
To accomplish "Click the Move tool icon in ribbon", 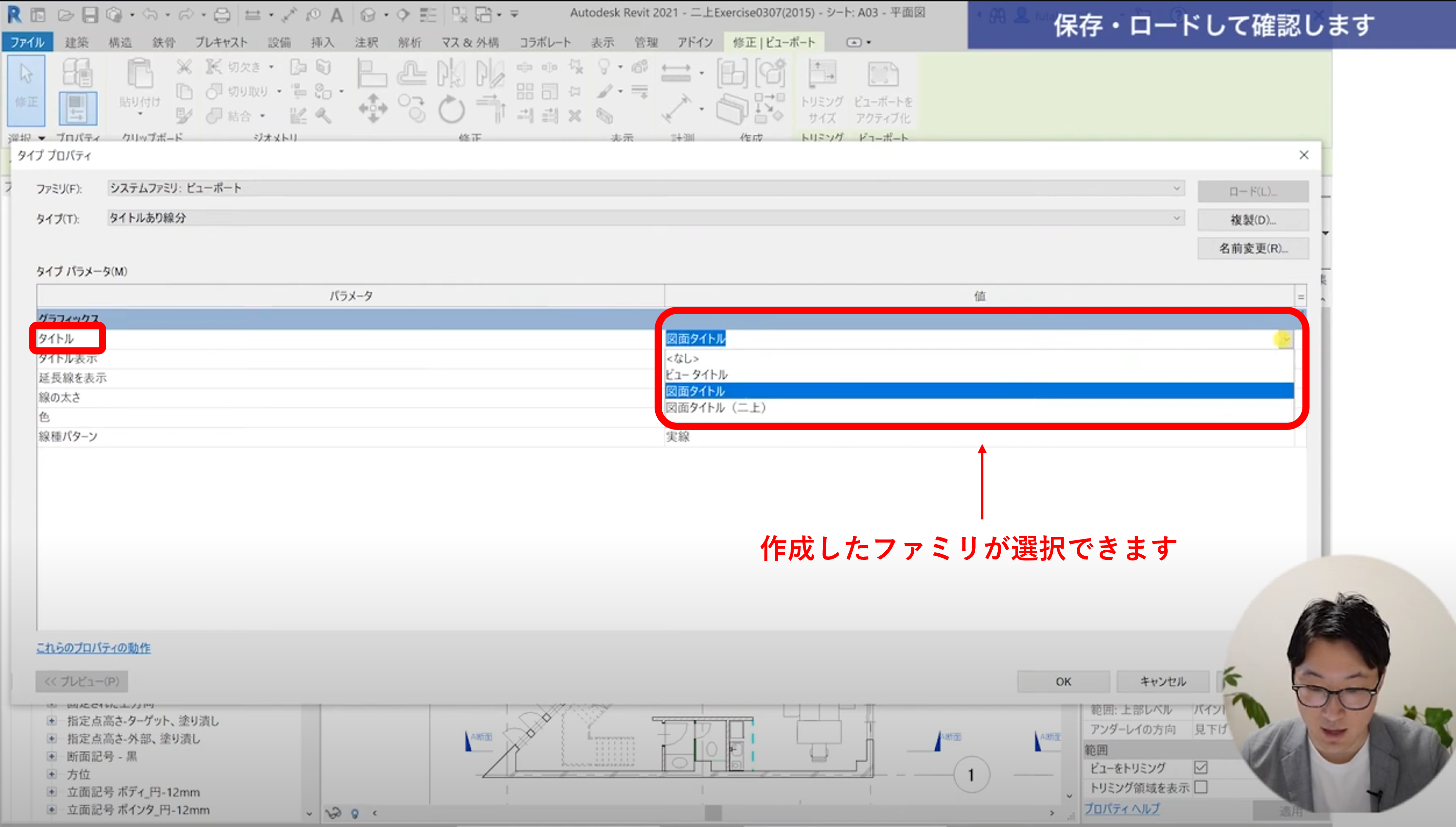I will click(373, 108).
